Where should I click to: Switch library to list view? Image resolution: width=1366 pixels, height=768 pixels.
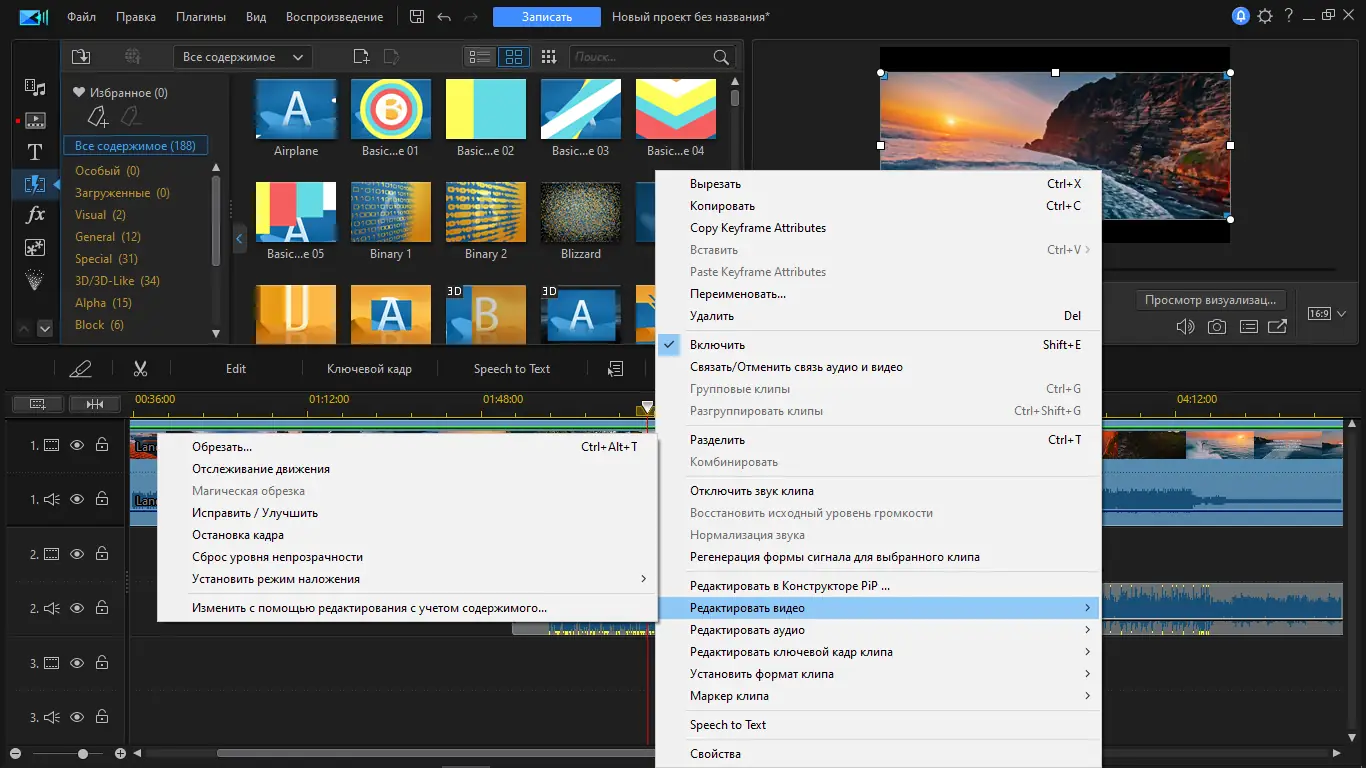[x=481, y=57]
